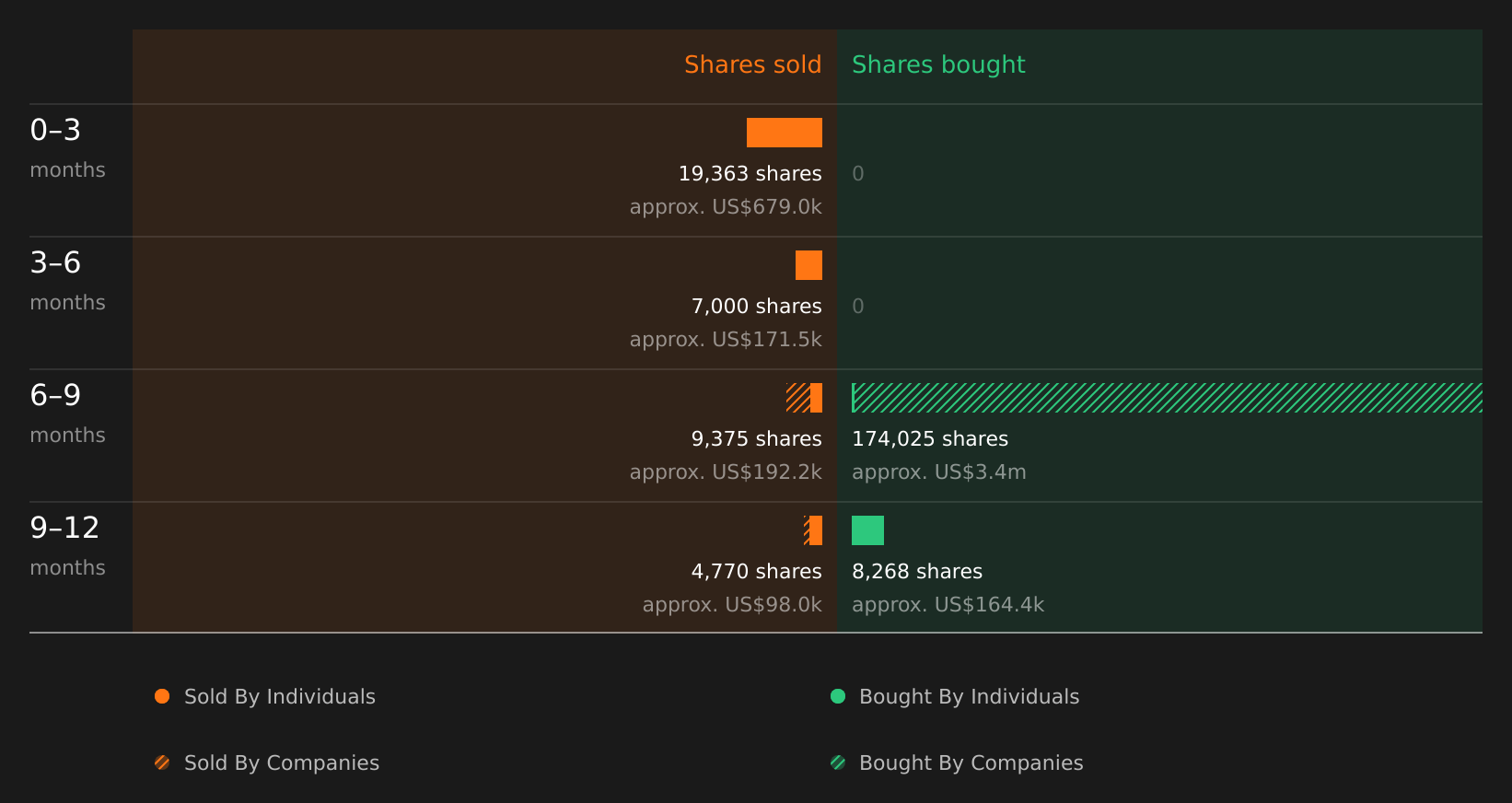This screenshot has height=803, width=1512.
Task: Click the 8,268 shares value
Action: [917, 572]
